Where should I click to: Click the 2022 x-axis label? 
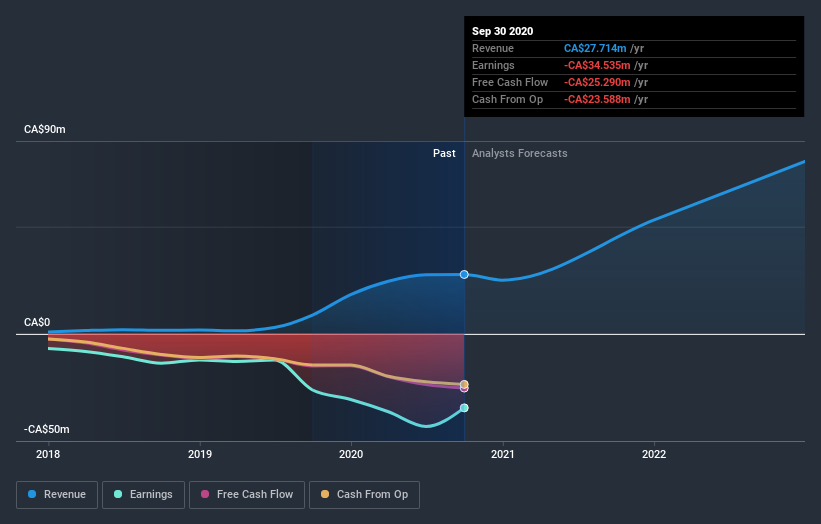[654, 454]
